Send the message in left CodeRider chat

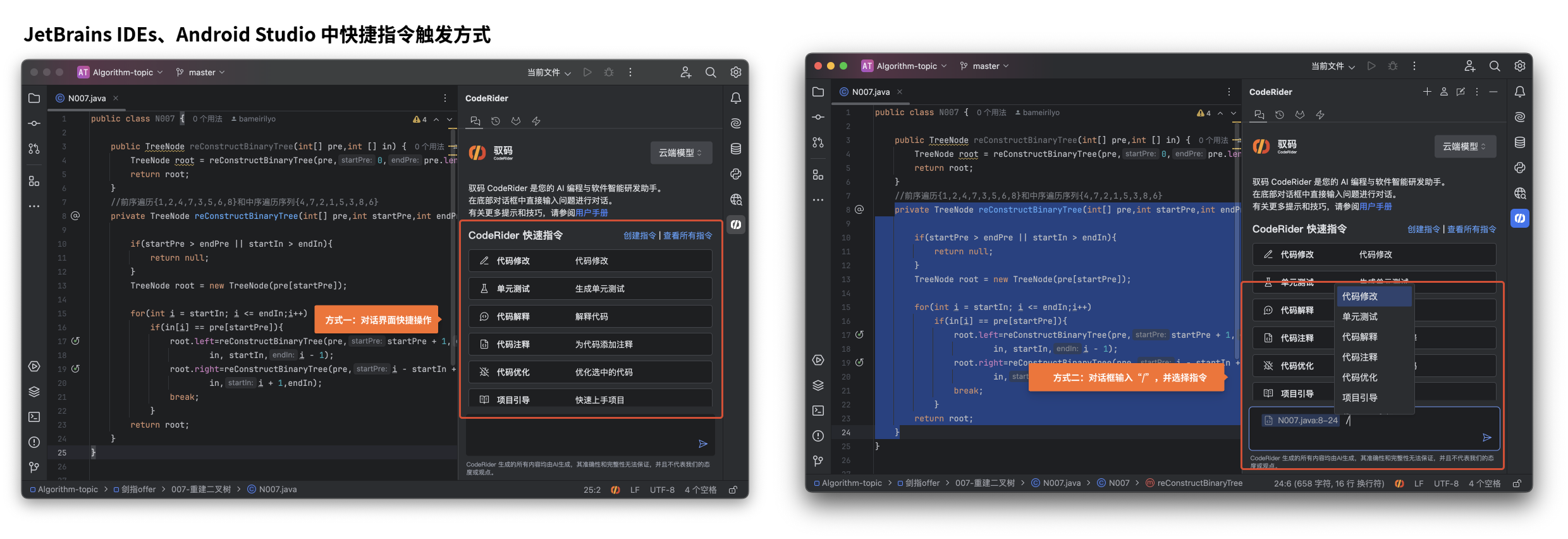[x=702, y=443]
